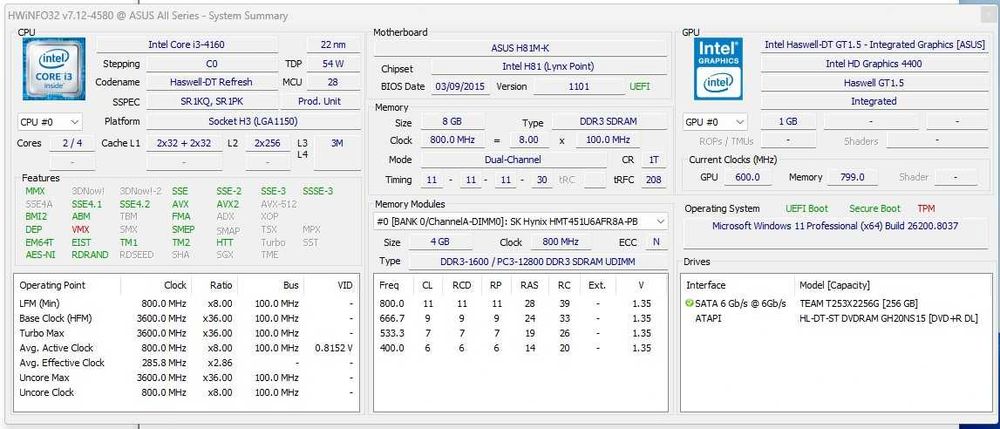This screenshot has height=429, width=1000.
Task: Click the Base Clock (HFM) row
Action: click(x=186, y=318)
